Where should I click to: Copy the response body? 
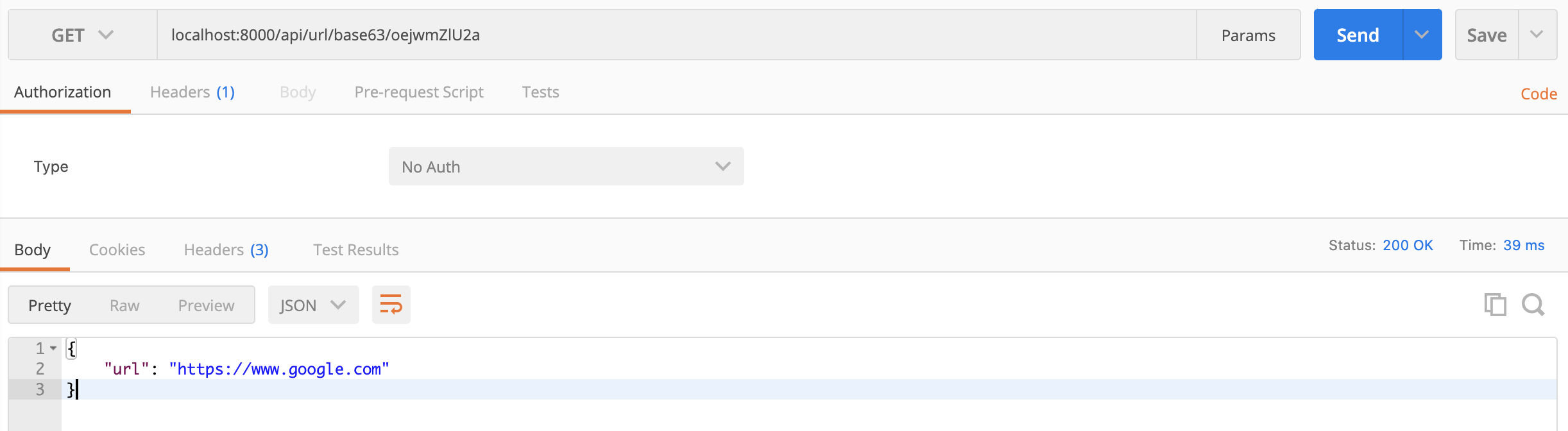point(1496,305)
